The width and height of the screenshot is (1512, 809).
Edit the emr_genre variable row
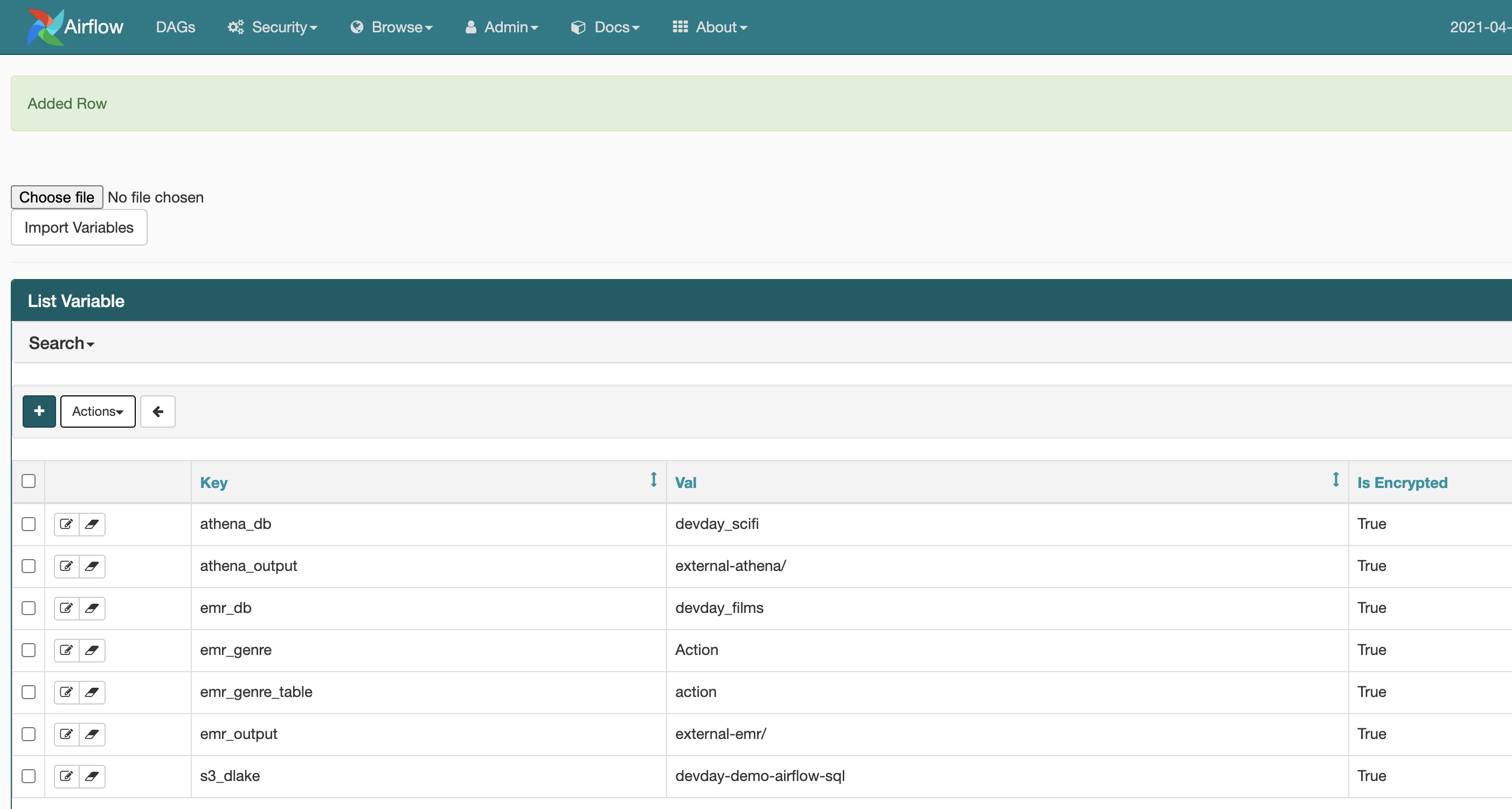(x=66, y=650)
